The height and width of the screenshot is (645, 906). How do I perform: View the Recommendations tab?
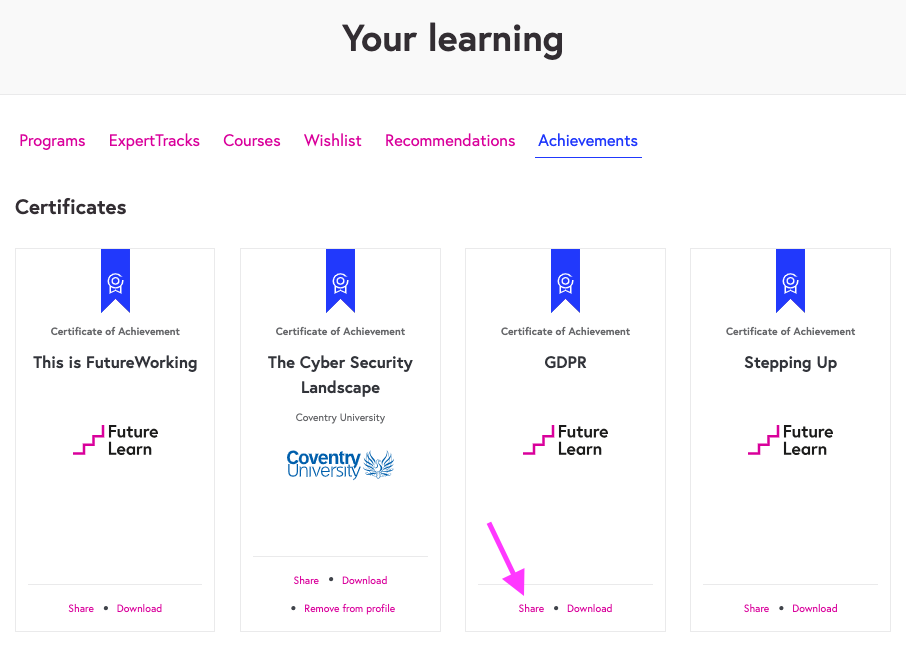point(450,141)
